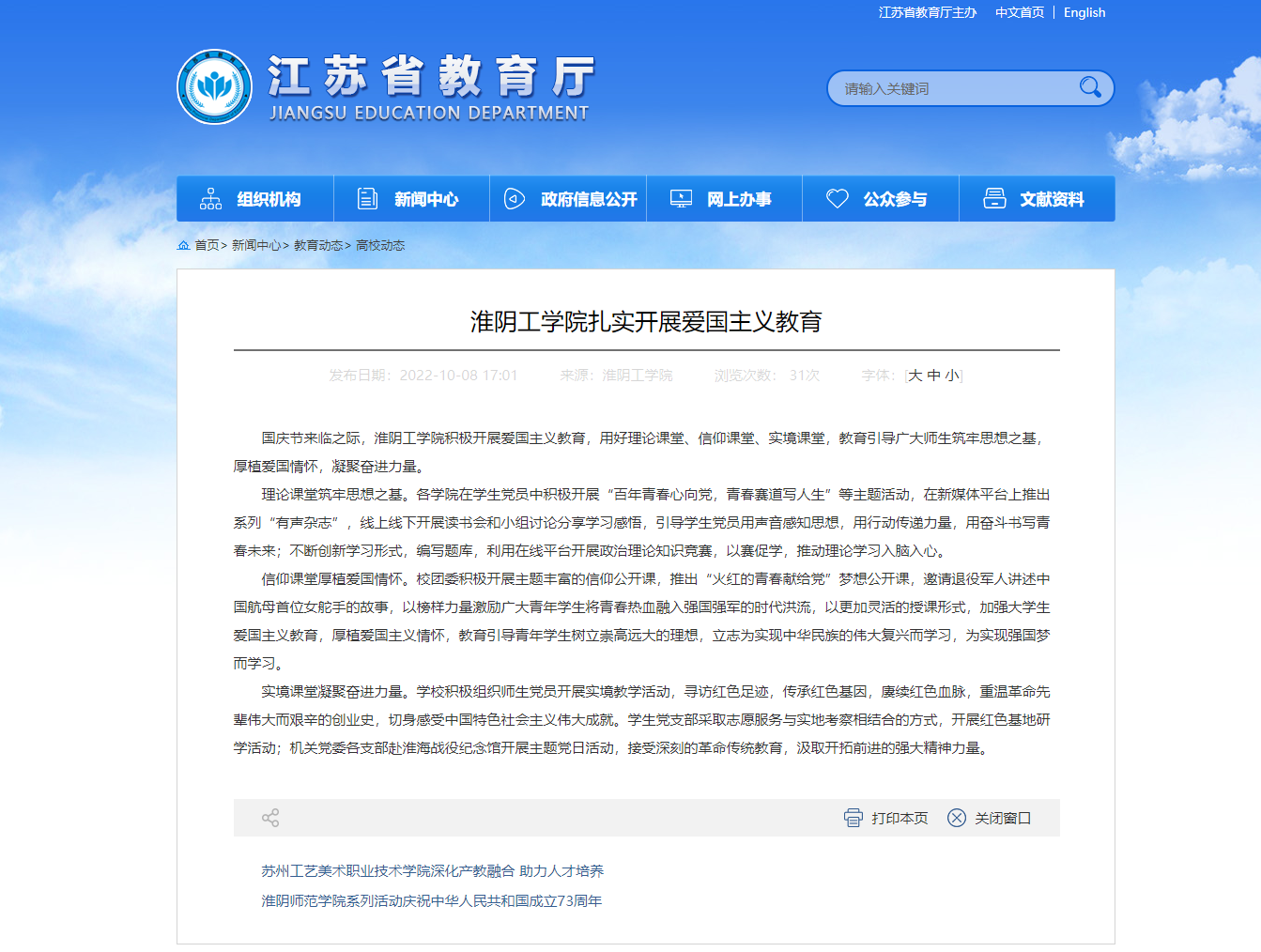
Task: Focus the 请输入关键词 search field
Action: [948, 88]
